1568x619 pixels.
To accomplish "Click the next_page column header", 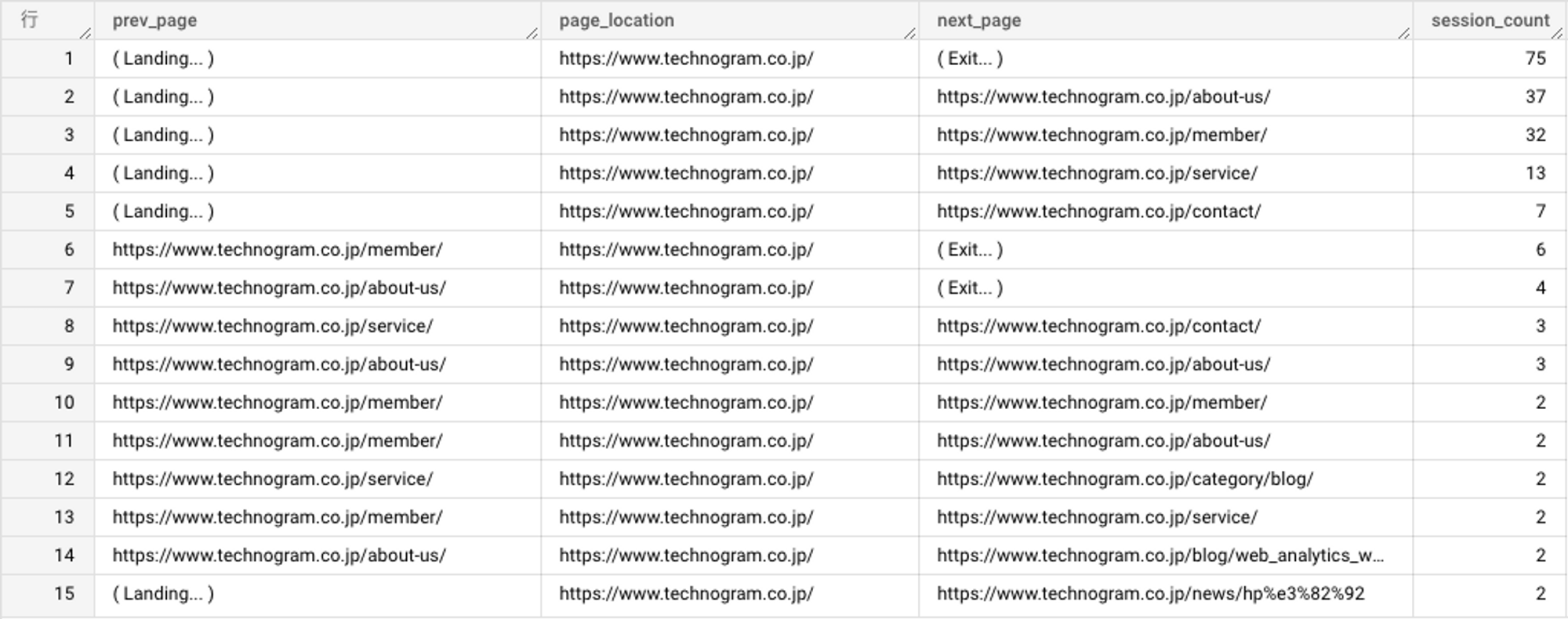I will 978,21.
